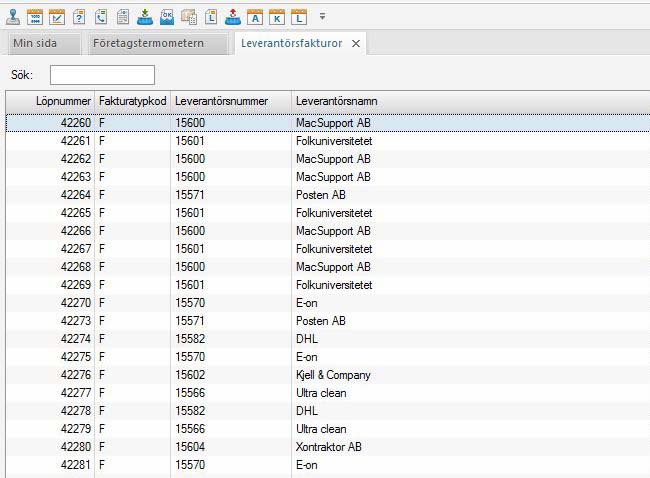Viewport: 650px width, 478px height.
Task: Select row with löpnummer 42267
Action: (328, 249)
